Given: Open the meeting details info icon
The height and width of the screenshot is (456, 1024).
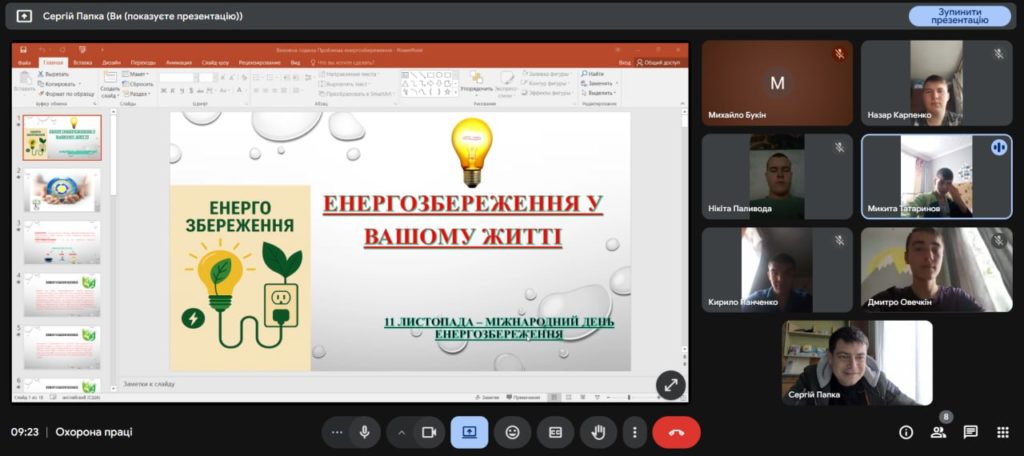Looking at the screenshot, I should [906, 432].
